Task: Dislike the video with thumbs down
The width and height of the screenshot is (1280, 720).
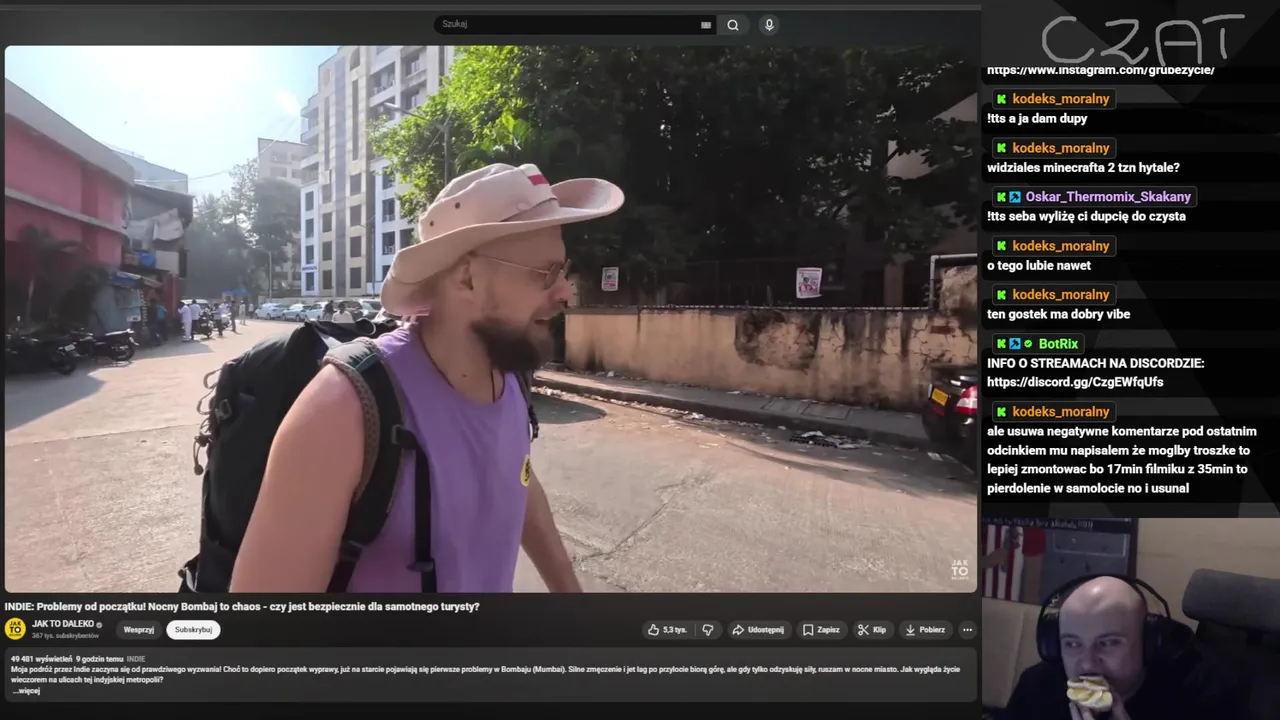Action: tap(708, 630)
